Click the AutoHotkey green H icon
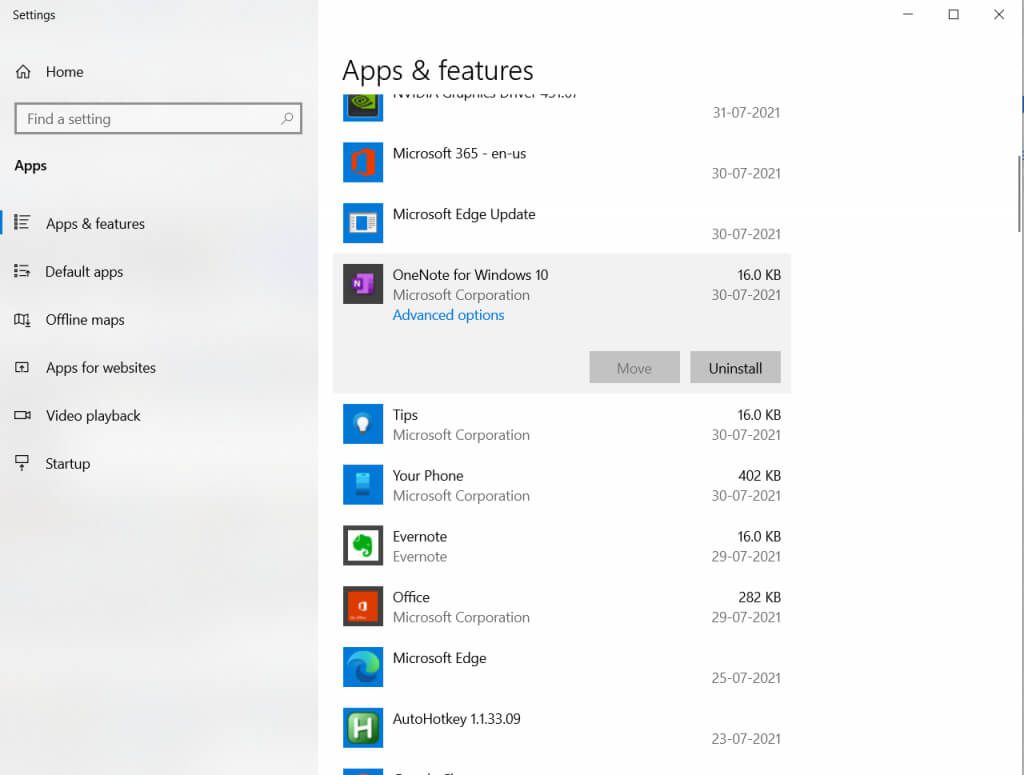The width and height of the screenshot is (1024, 775). (x=362, y=727)
